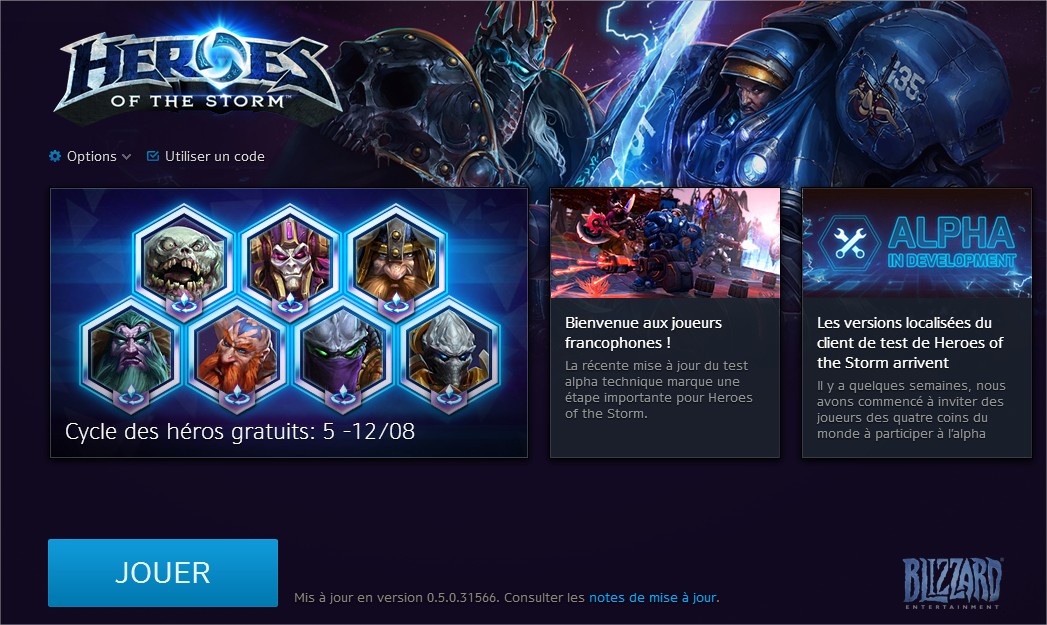
Task: Expand the Options dropdown chevron
Action: 126,158
